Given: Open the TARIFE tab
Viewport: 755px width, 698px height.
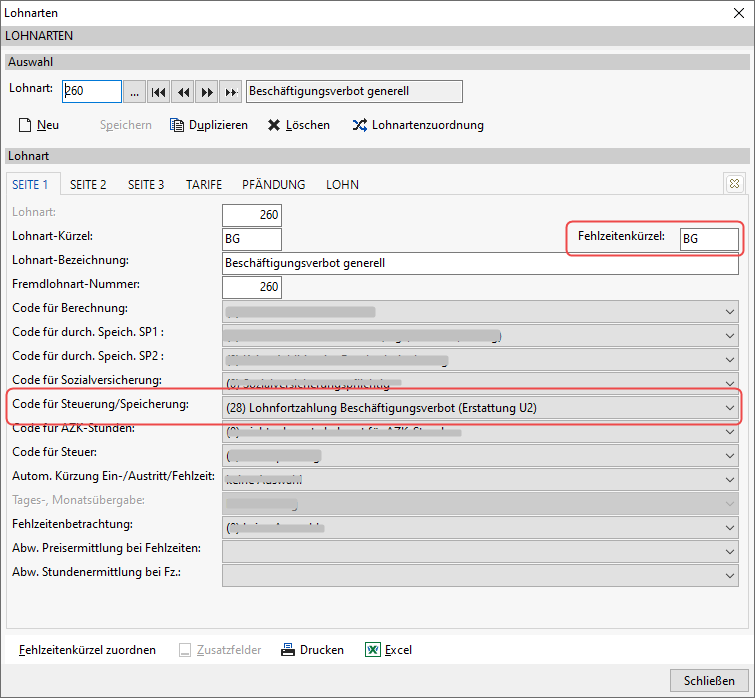Looking at the screenshot, I should click(204, 185).
